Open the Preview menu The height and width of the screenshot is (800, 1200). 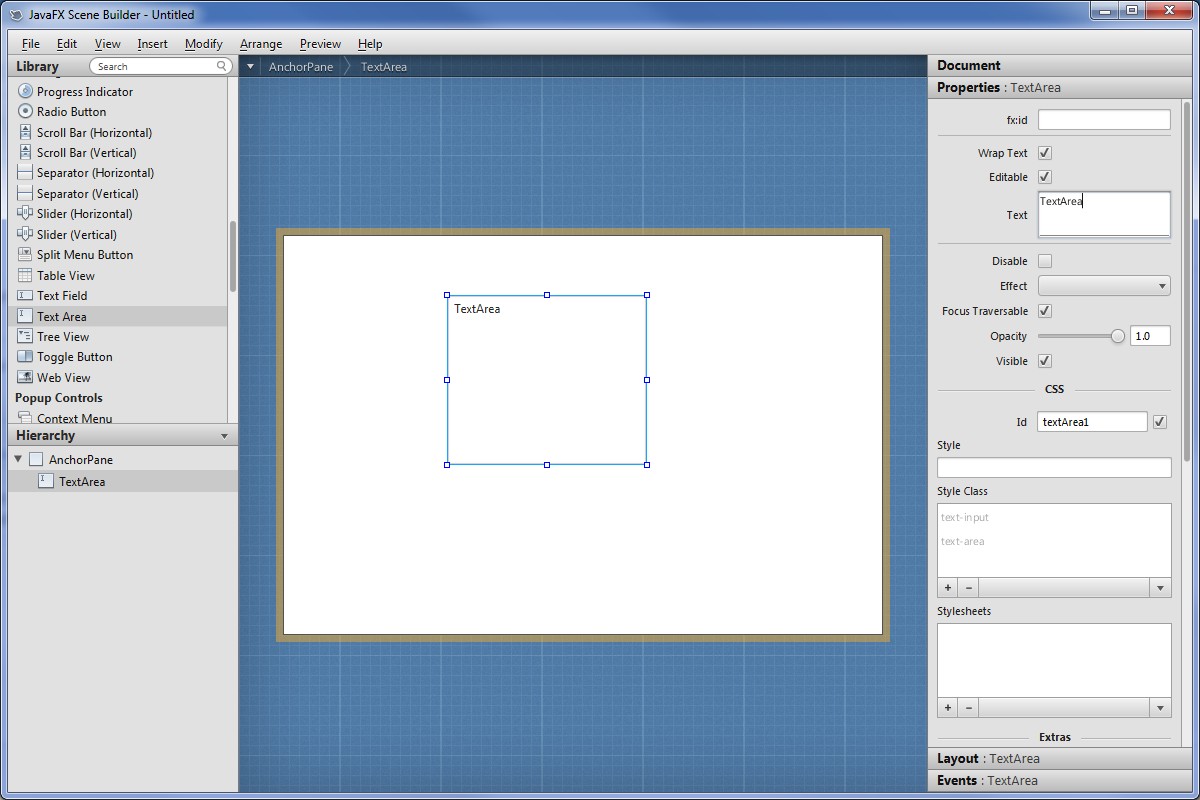tap(320, 44)
